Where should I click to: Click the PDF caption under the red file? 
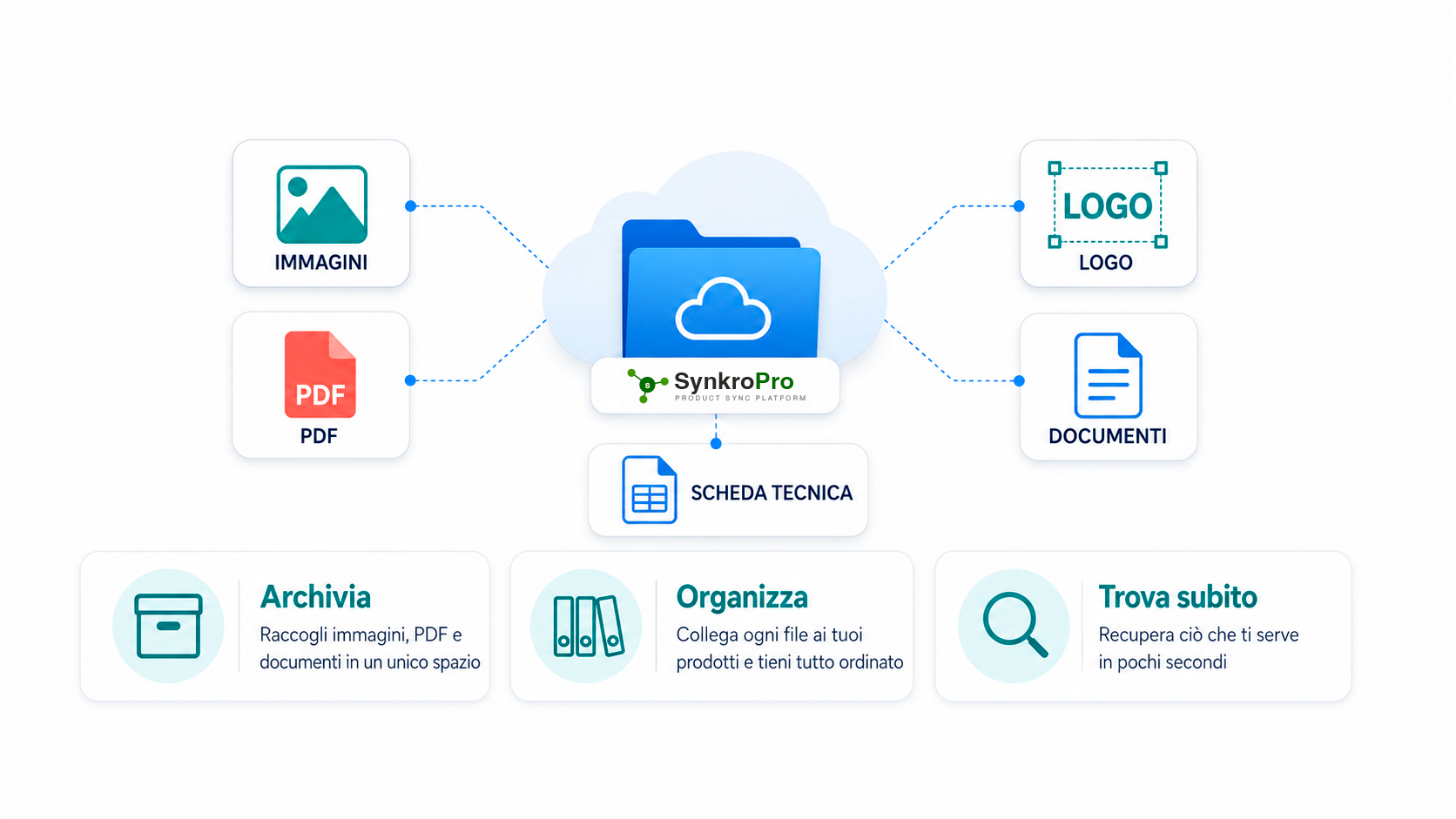coord(319,436)
